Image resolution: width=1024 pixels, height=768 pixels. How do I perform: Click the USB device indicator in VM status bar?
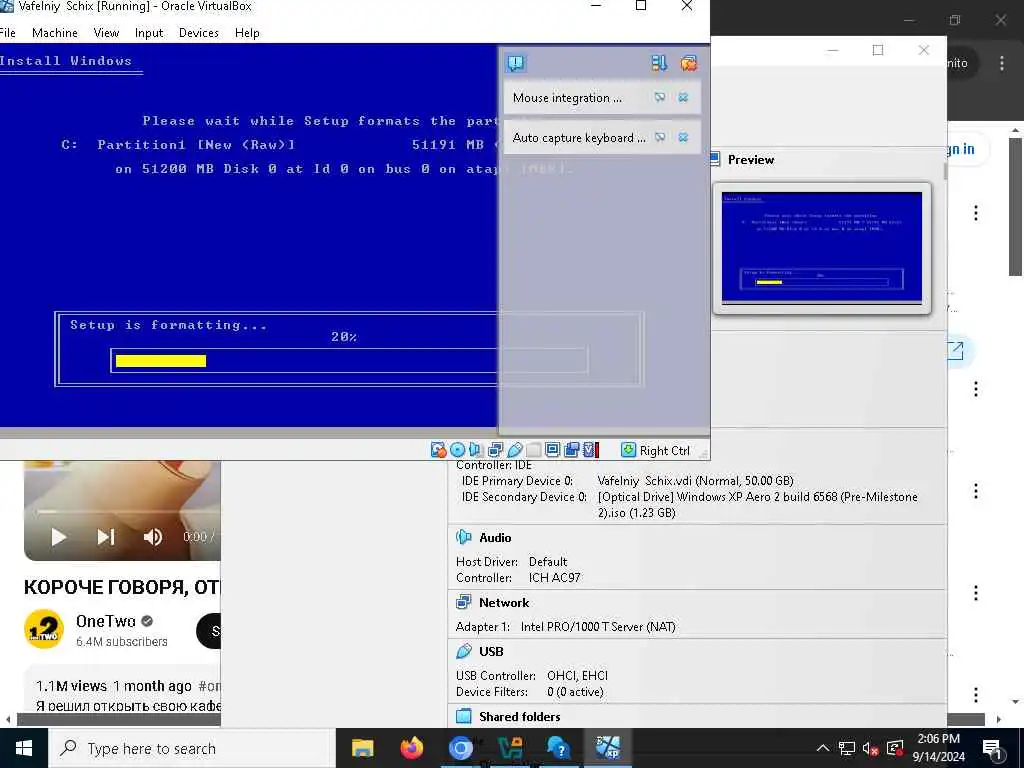point(515,450)
